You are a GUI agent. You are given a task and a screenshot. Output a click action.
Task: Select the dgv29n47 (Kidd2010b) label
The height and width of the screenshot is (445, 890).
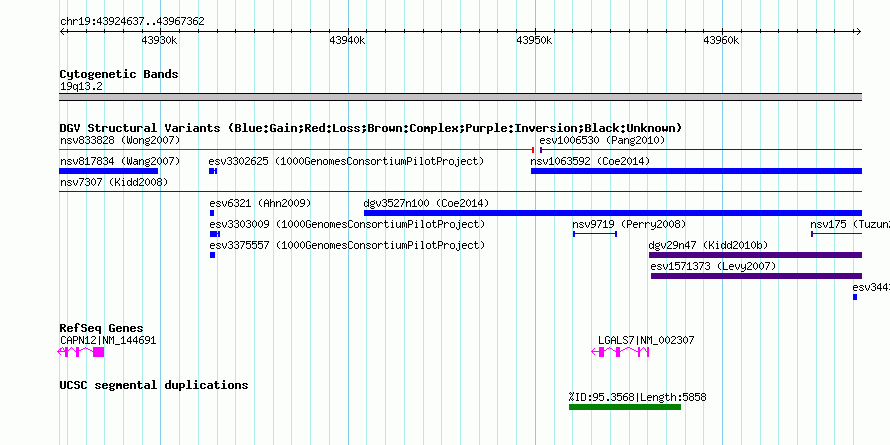(x=708, y=245)
